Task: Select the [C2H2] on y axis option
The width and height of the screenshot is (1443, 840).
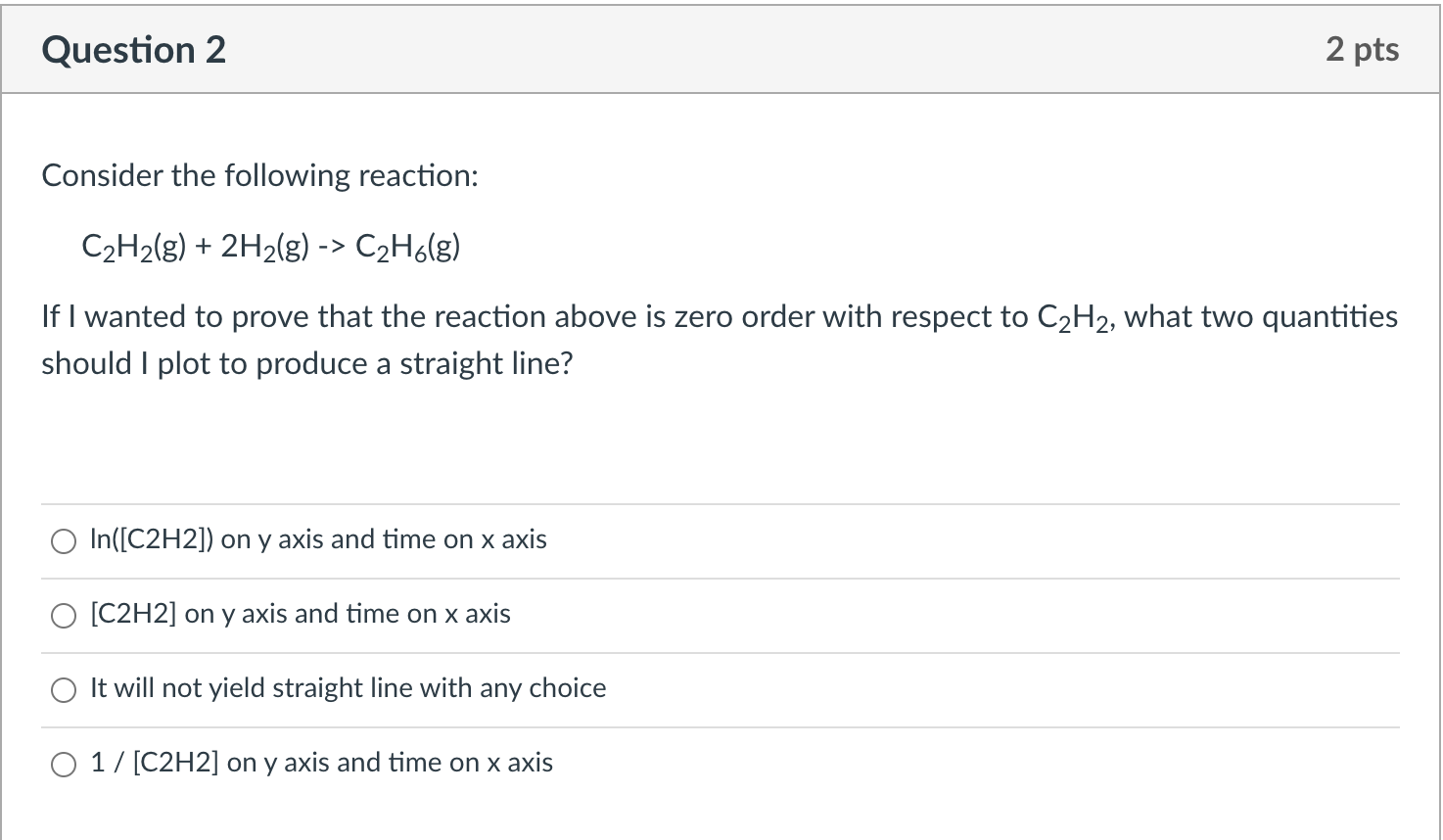Action: pos(64,615)
